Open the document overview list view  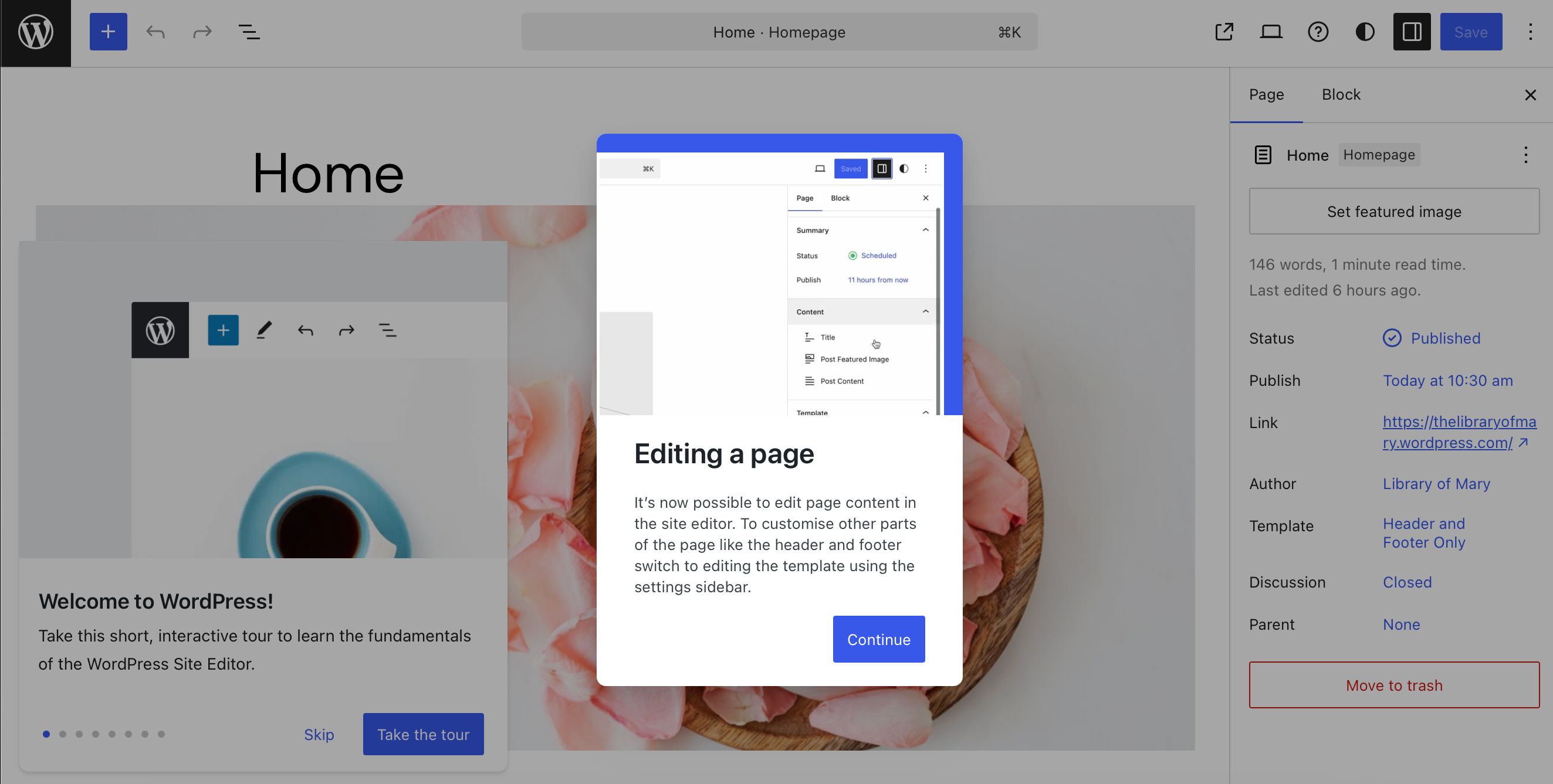point(249,32)
